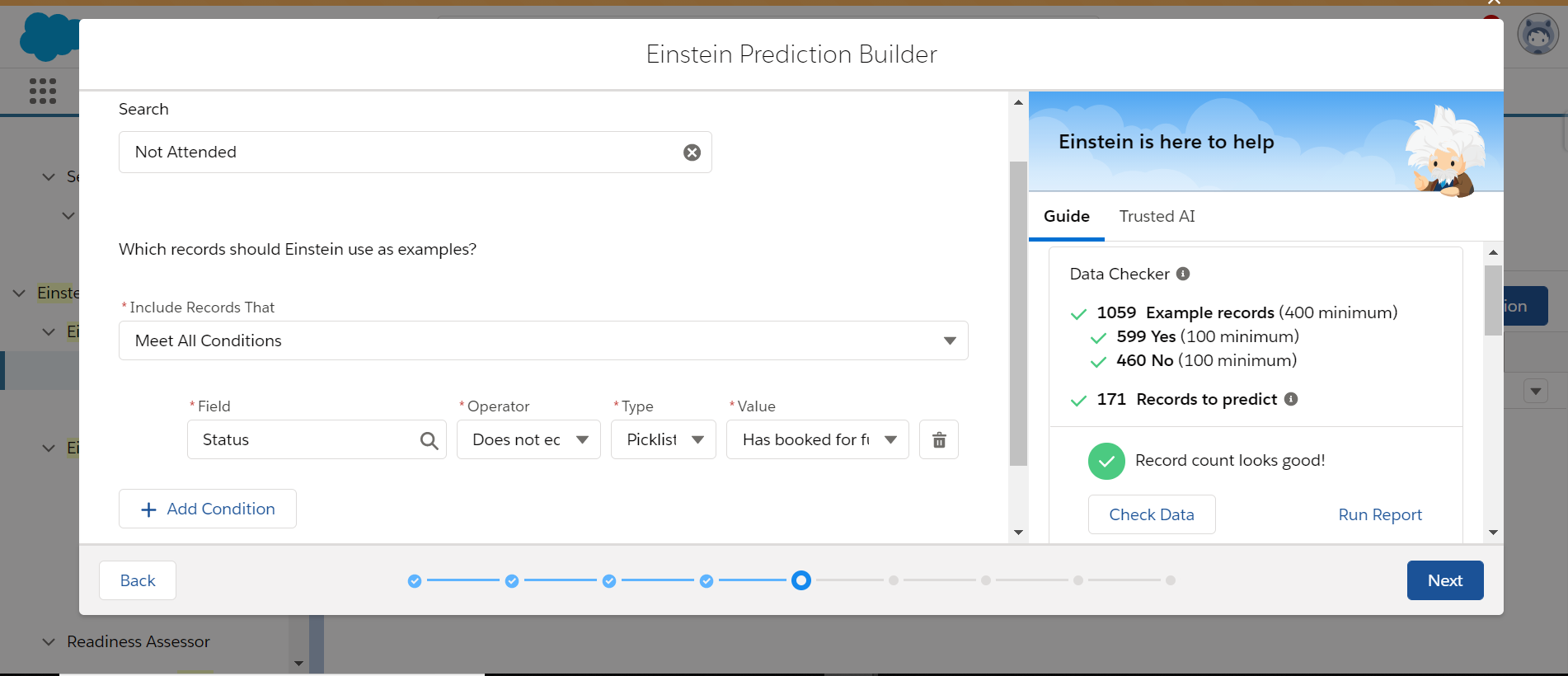1568x676 pixels.
Task: Open the App Launcher grid icon
Action: 43,91
